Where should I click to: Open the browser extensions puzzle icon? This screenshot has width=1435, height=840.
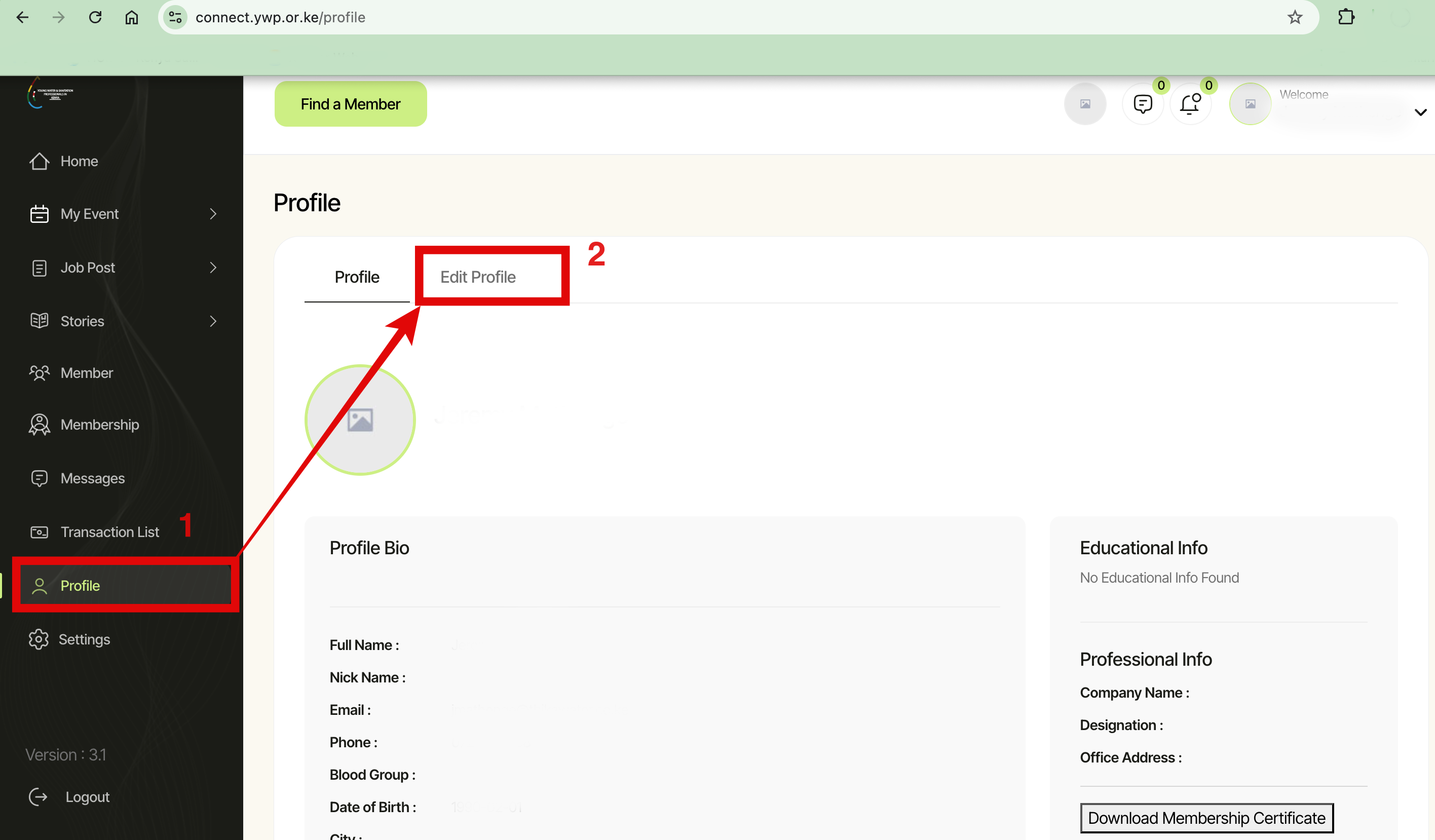click(x=1346, y=17)
